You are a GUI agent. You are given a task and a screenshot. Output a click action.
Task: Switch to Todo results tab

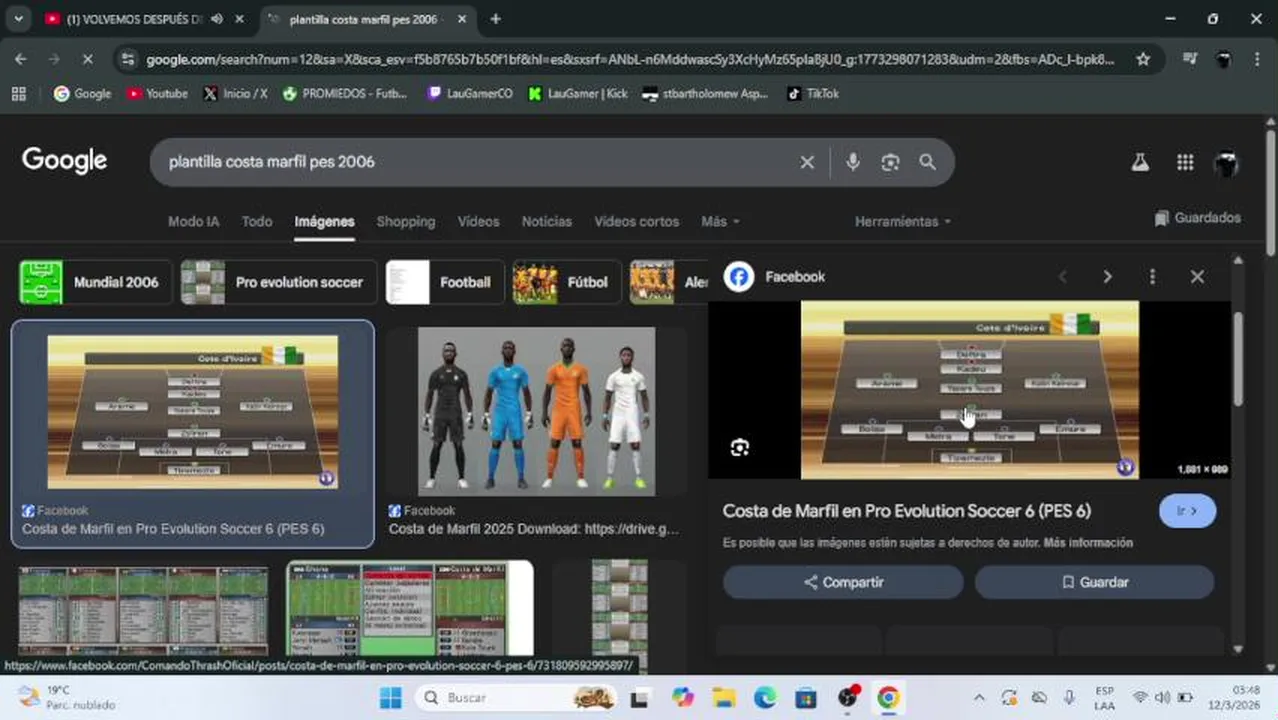point(257,222)
